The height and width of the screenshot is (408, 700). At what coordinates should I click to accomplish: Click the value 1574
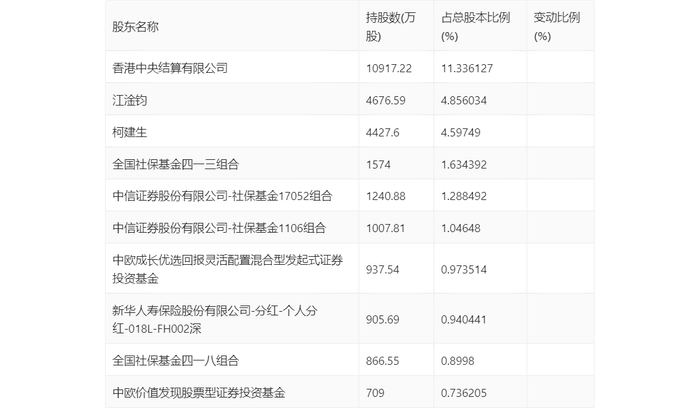pos(378,165)
